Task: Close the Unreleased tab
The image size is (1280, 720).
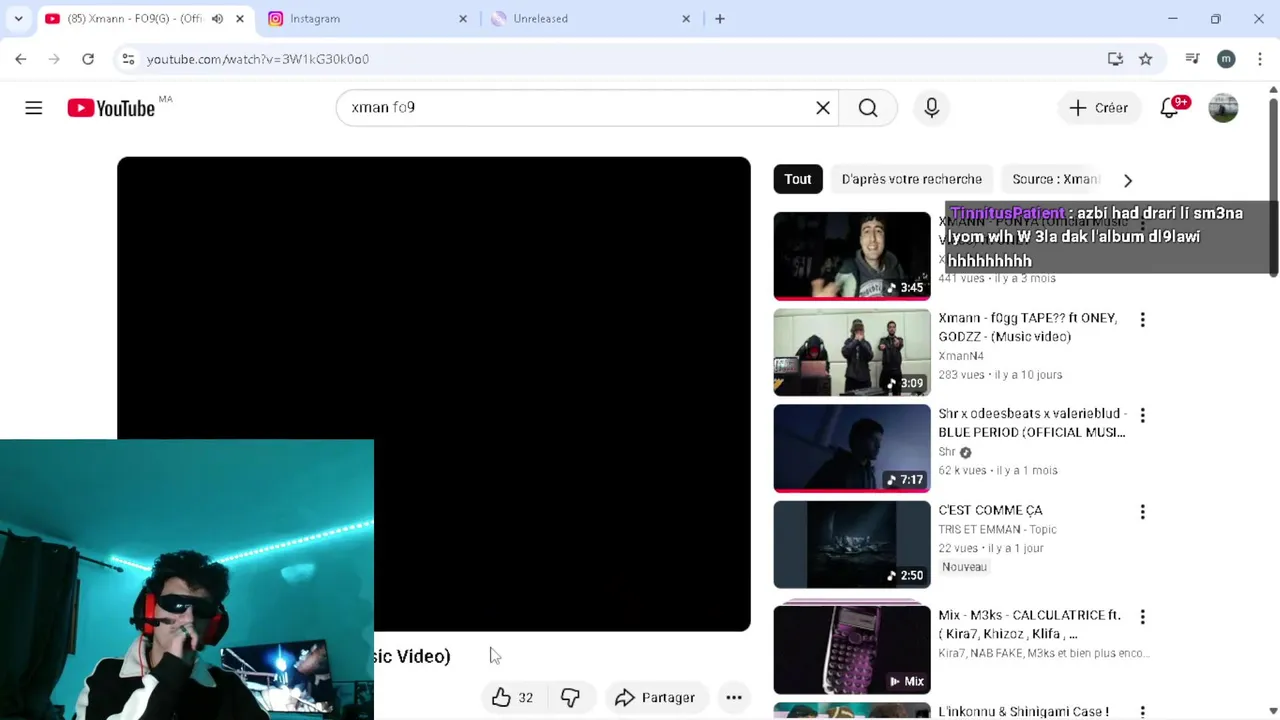Action: pos(686,19)
